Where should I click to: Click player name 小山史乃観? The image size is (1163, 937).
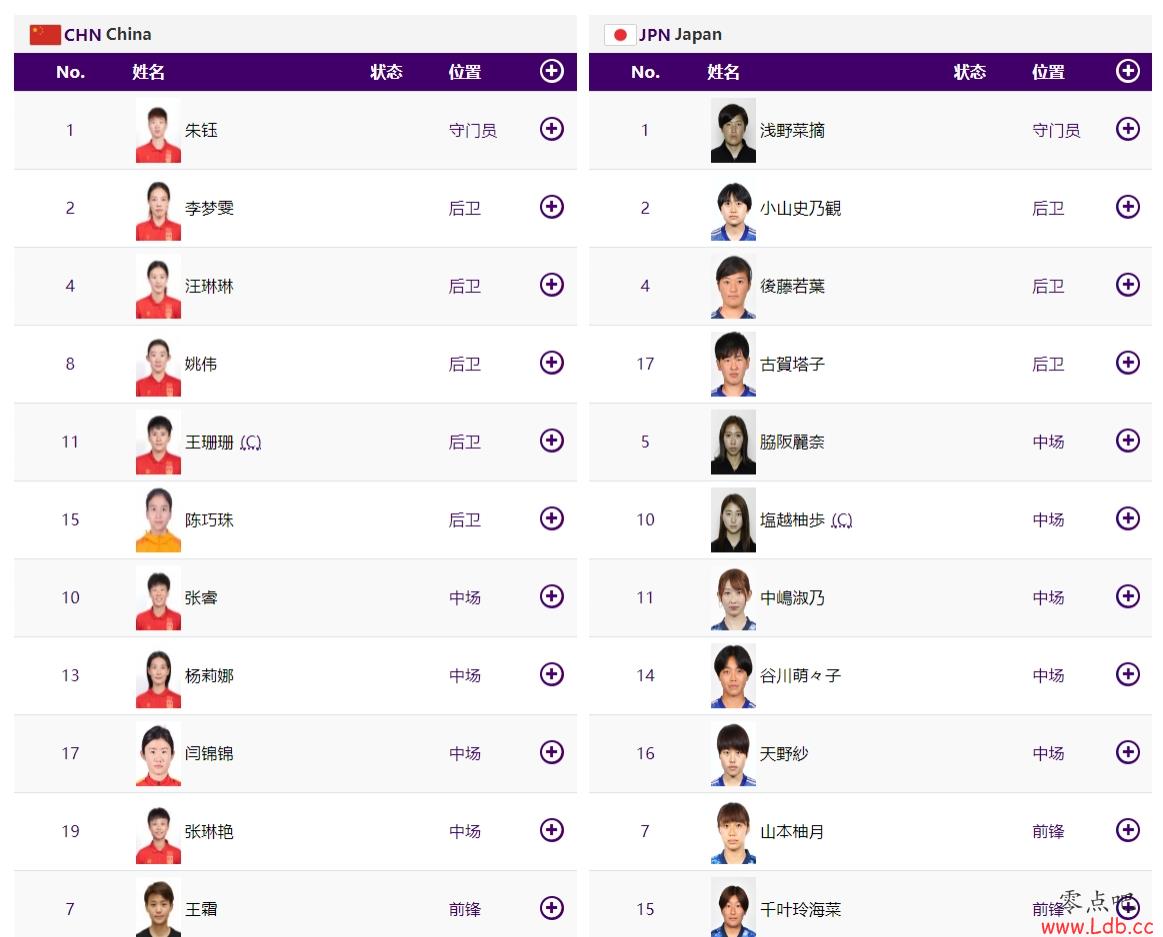[x=800, y=208]
